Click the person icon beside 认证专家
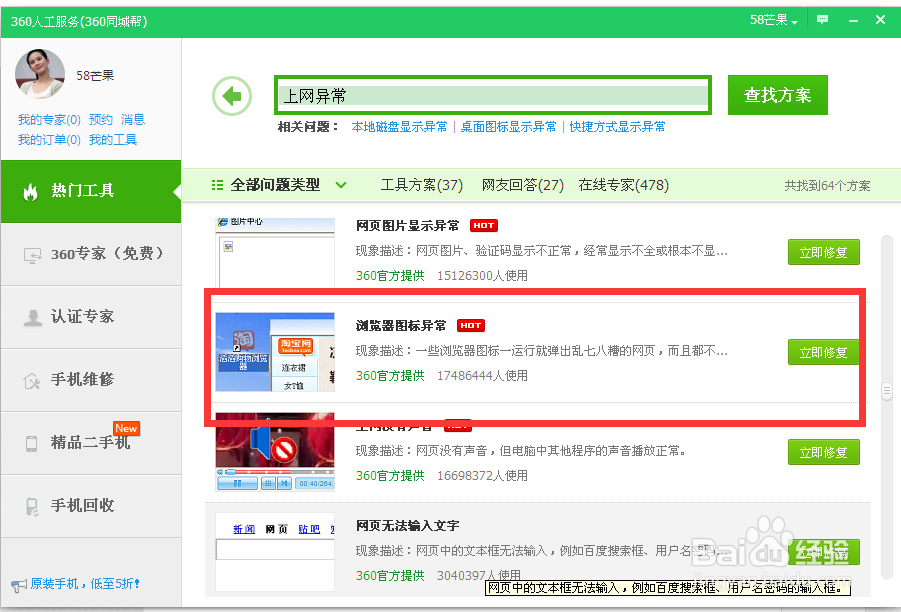The image size is (901, 612). 33,317
